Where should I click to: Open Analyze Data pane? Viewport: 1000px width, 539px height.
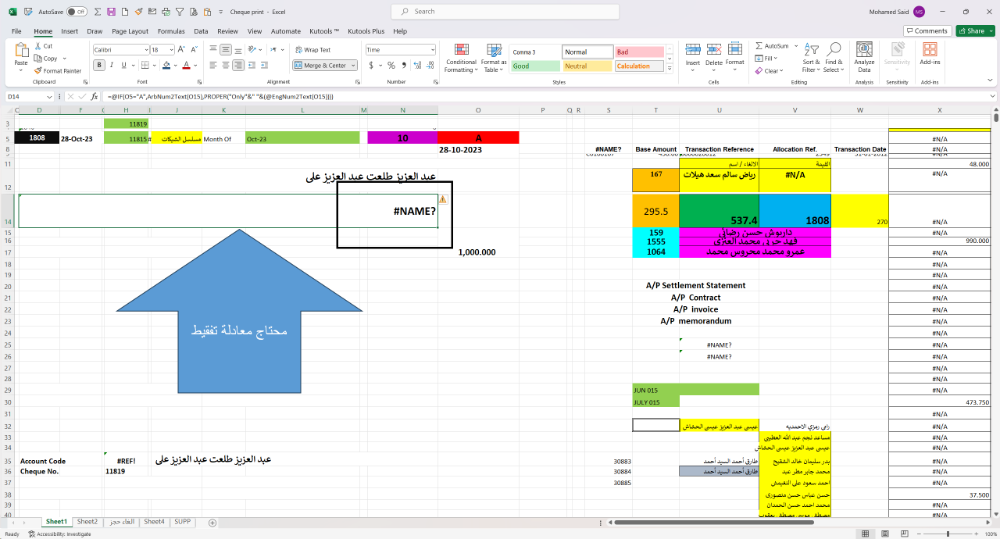864,56
